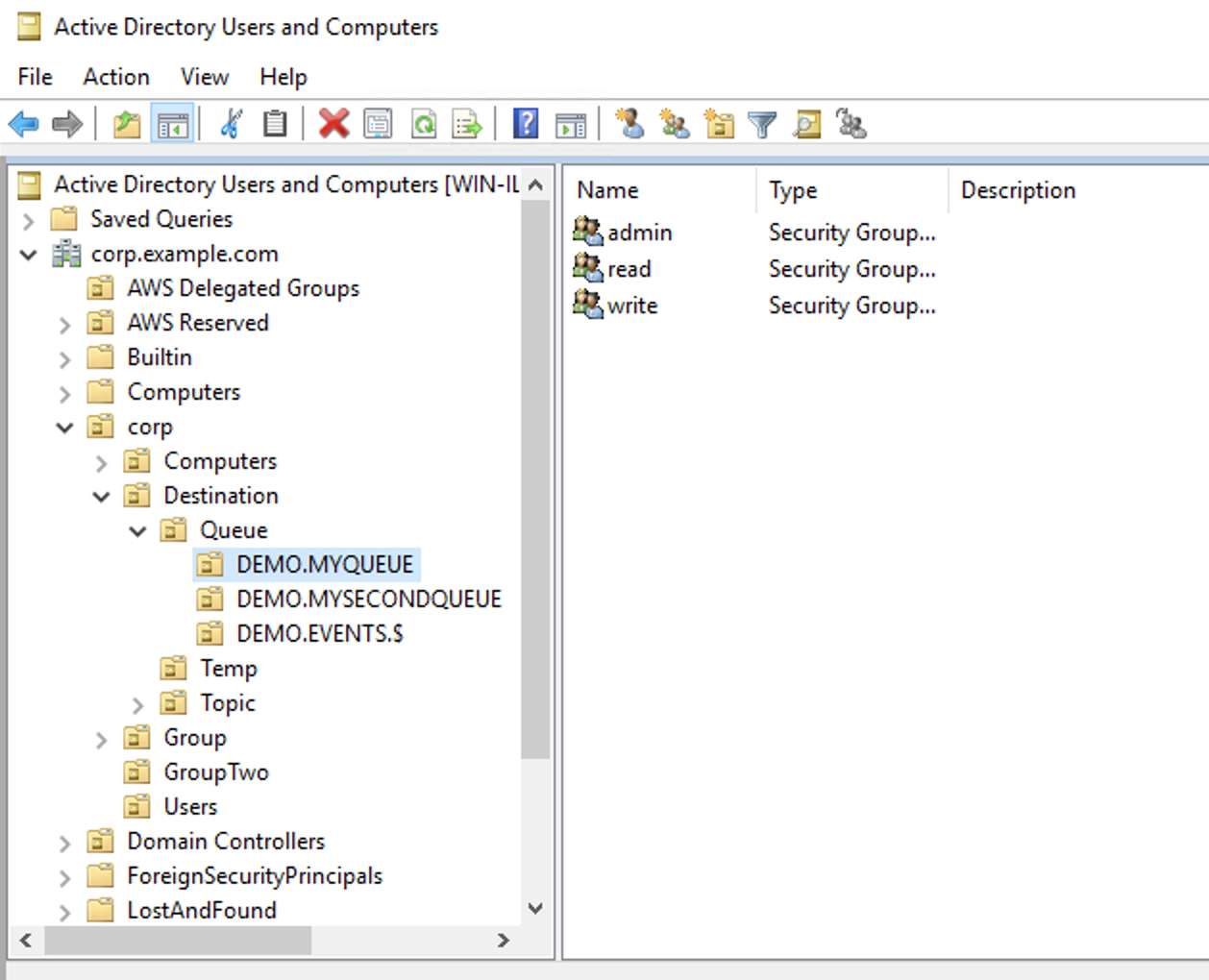Image resolution: width=1209 pixels, height=980 pixels.
Task: Toggle the console tree visibility icon
Action: point(171,123)
